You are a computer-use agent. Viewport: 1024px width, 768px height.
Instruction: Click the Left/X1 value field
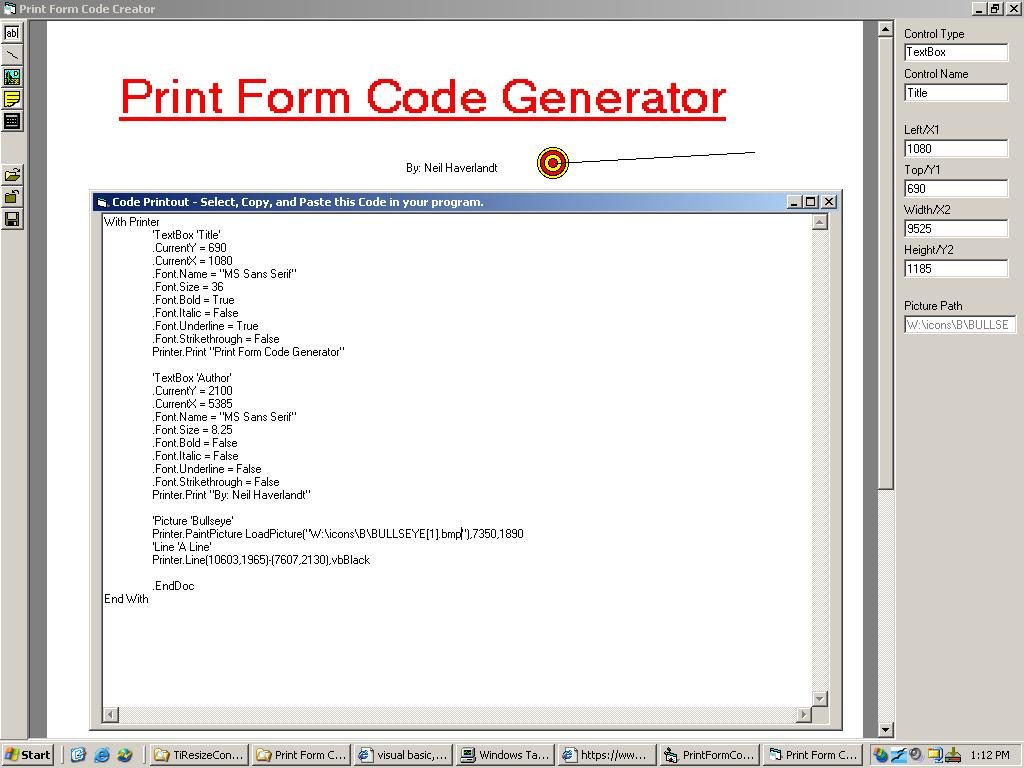(x=955, y=149)
